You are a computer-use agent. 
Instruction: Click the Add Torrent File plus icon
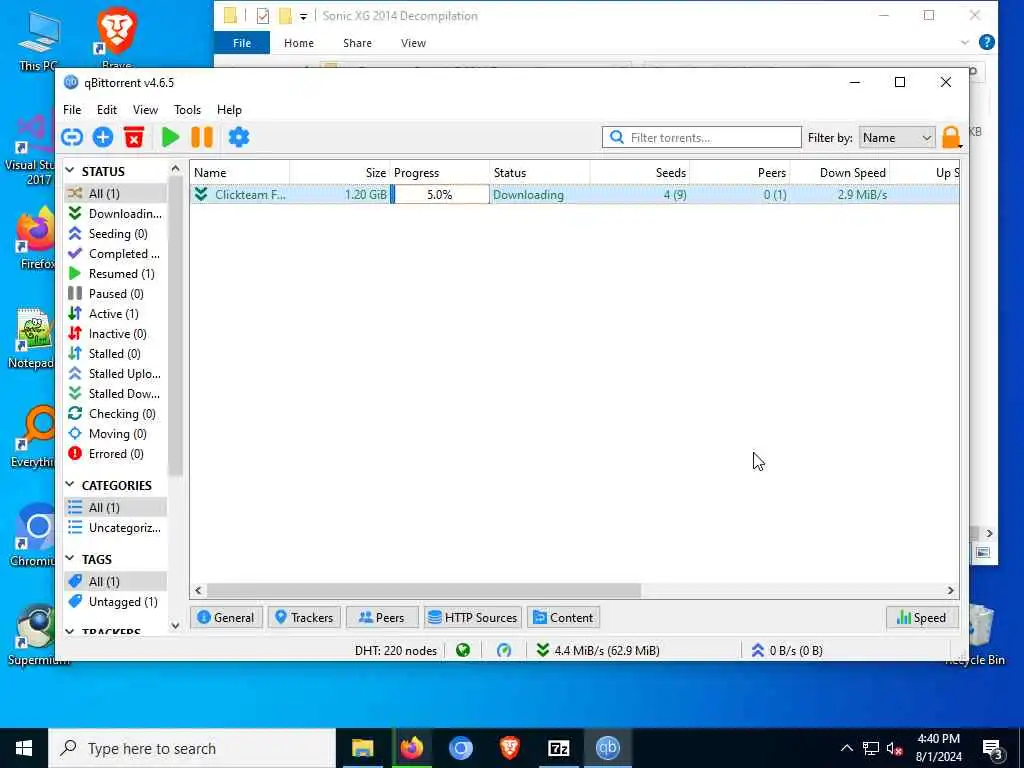pyautogui.click(x=103, y=137)
